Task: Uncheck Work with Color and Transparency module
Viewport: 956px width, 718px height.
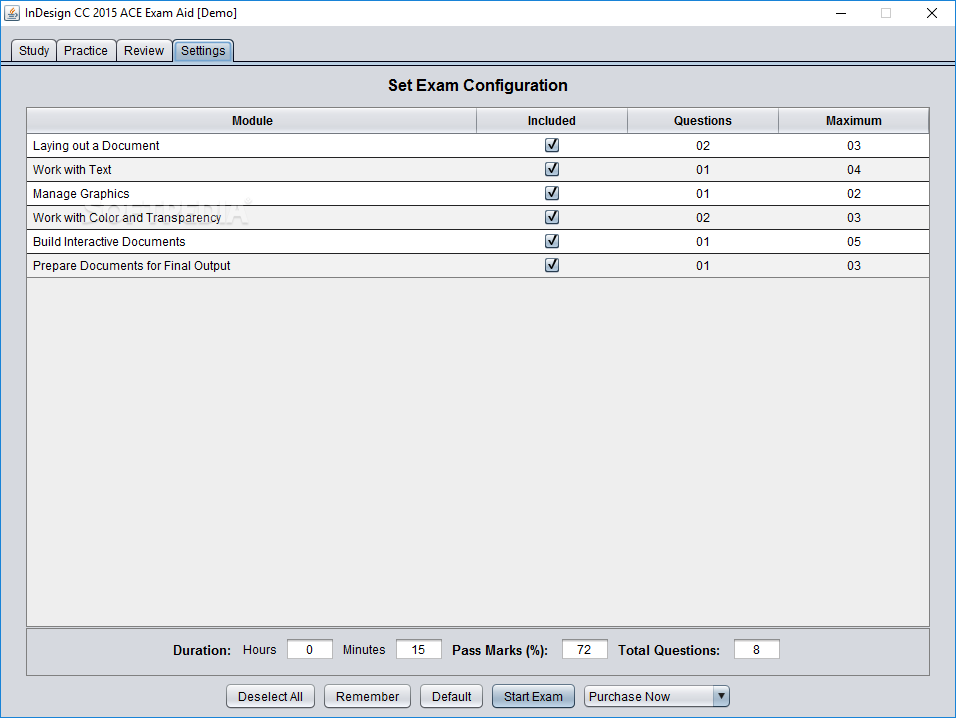Action: click(552, 217)
